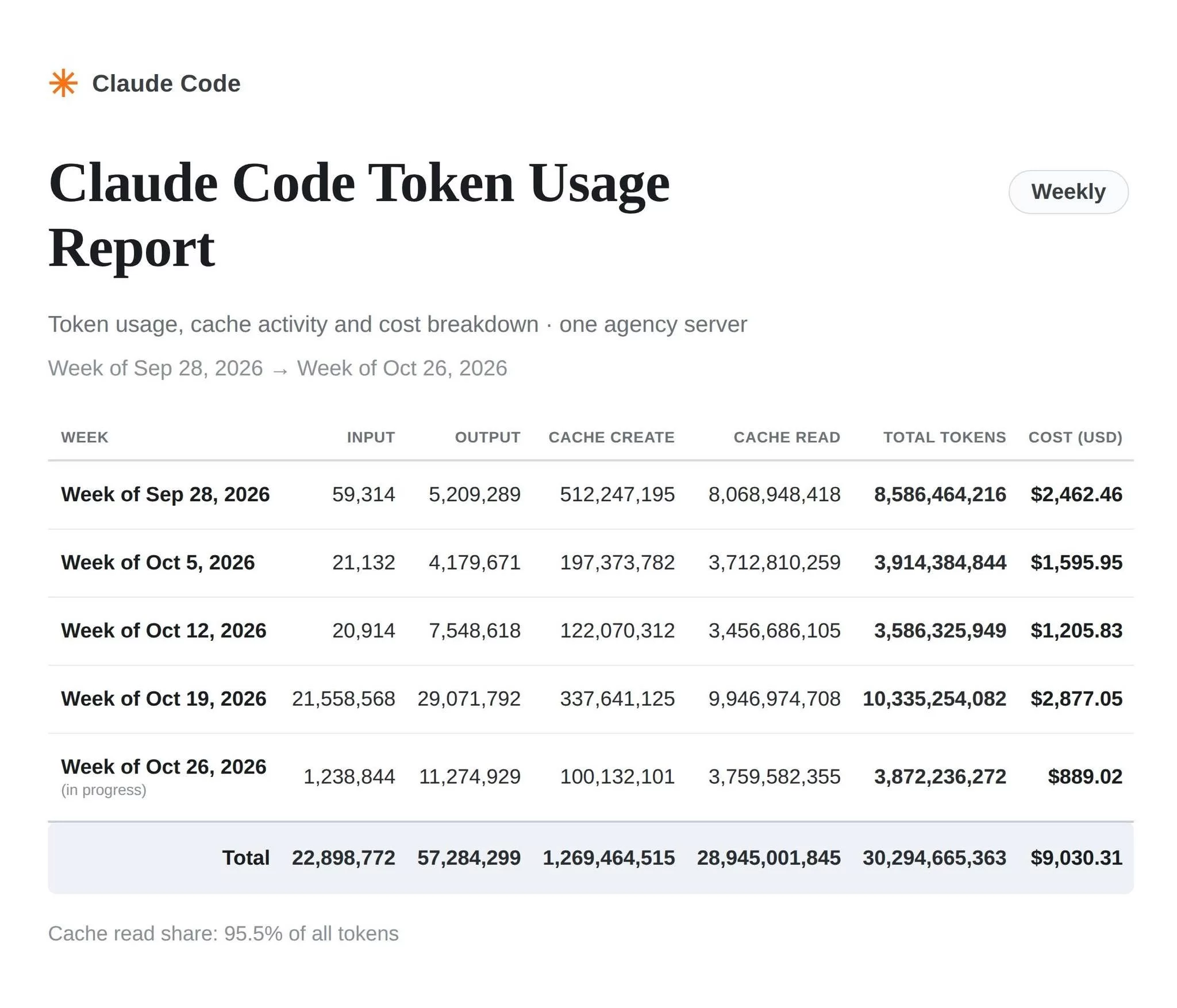Click the INPUT column header
The height and width of the screenshot is (1008, 1177).
pyautogui.click(x=371, y=437)
